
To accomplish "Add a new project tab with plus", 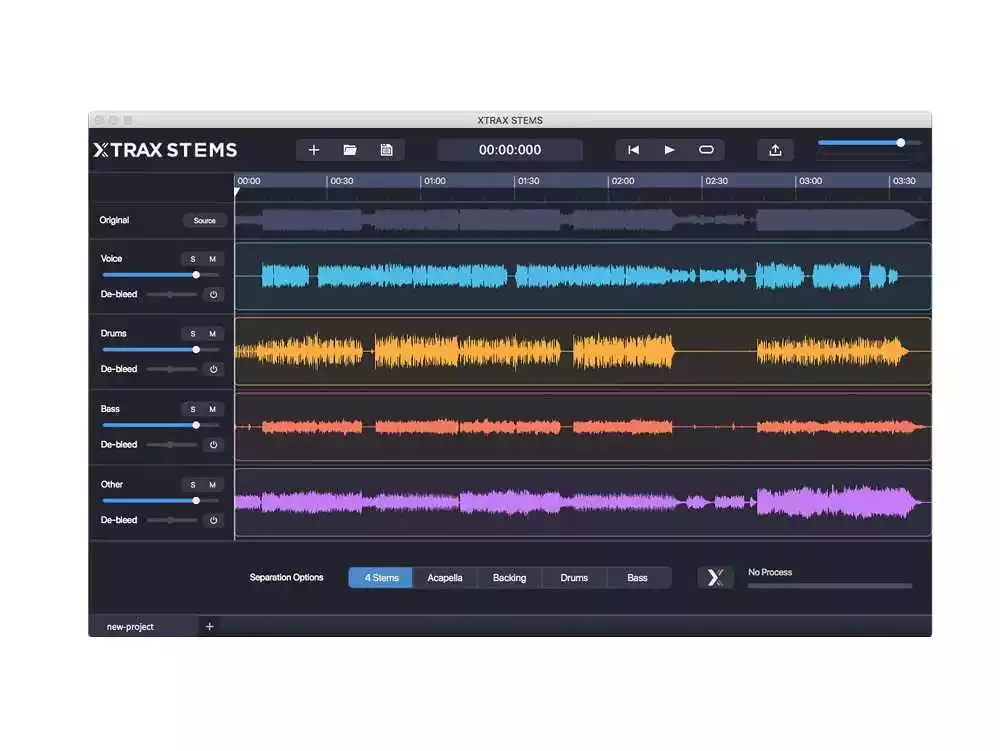I will coord(209,626).
